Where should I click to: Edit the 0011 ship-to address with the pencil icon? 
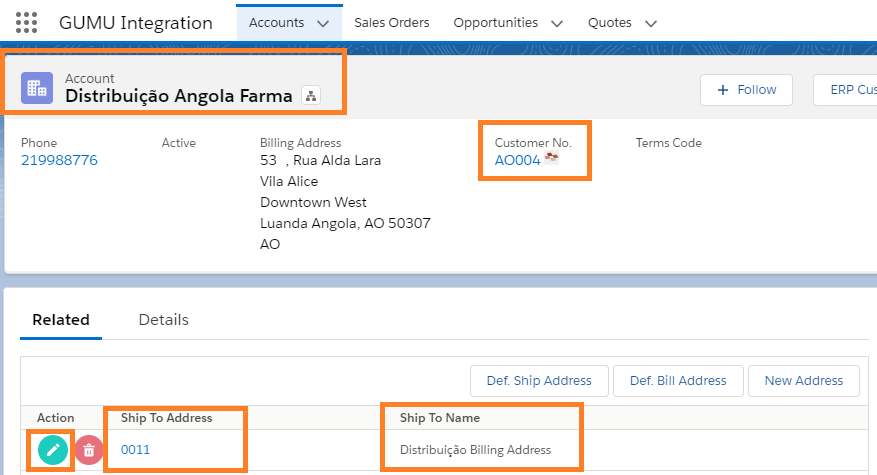tap(53, 450)
